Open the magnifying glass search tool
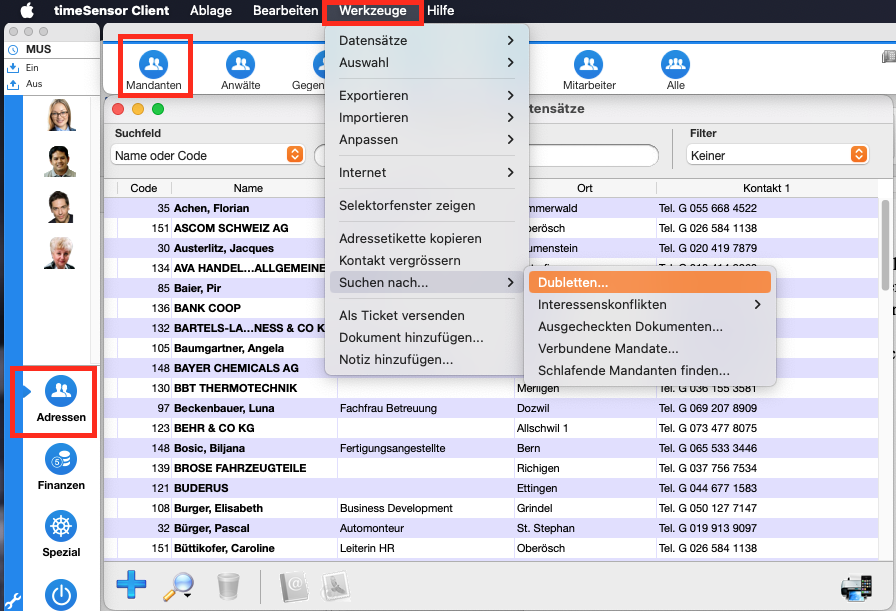Image resolution: width=896 pixels, height=611 pixels. (x=178, y=586)
